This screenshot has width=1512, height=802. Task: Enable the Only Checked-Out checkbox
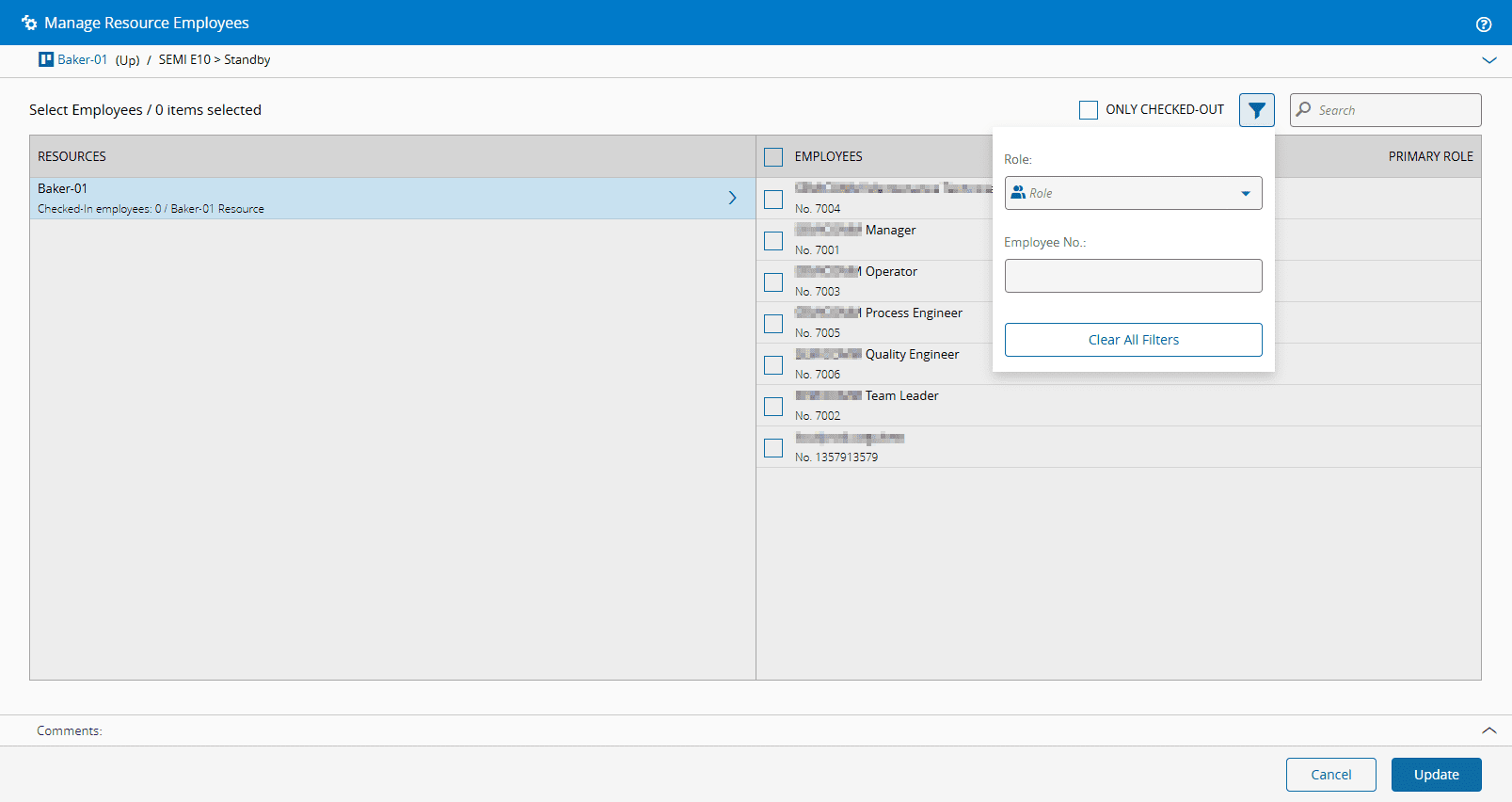pyautogui.click(x=1089, y=110)
